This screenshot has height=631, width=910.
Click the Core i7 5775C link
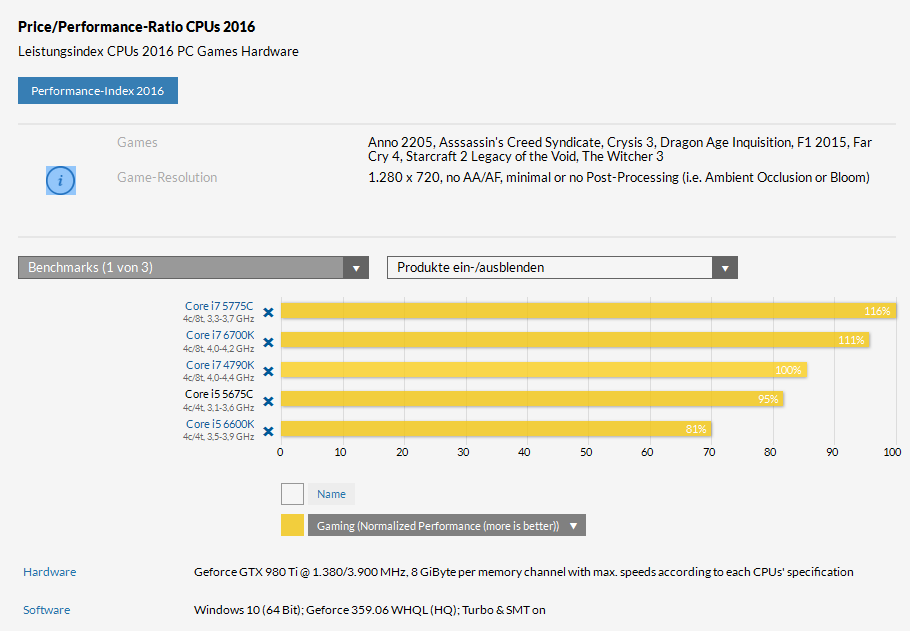point(219,306)
